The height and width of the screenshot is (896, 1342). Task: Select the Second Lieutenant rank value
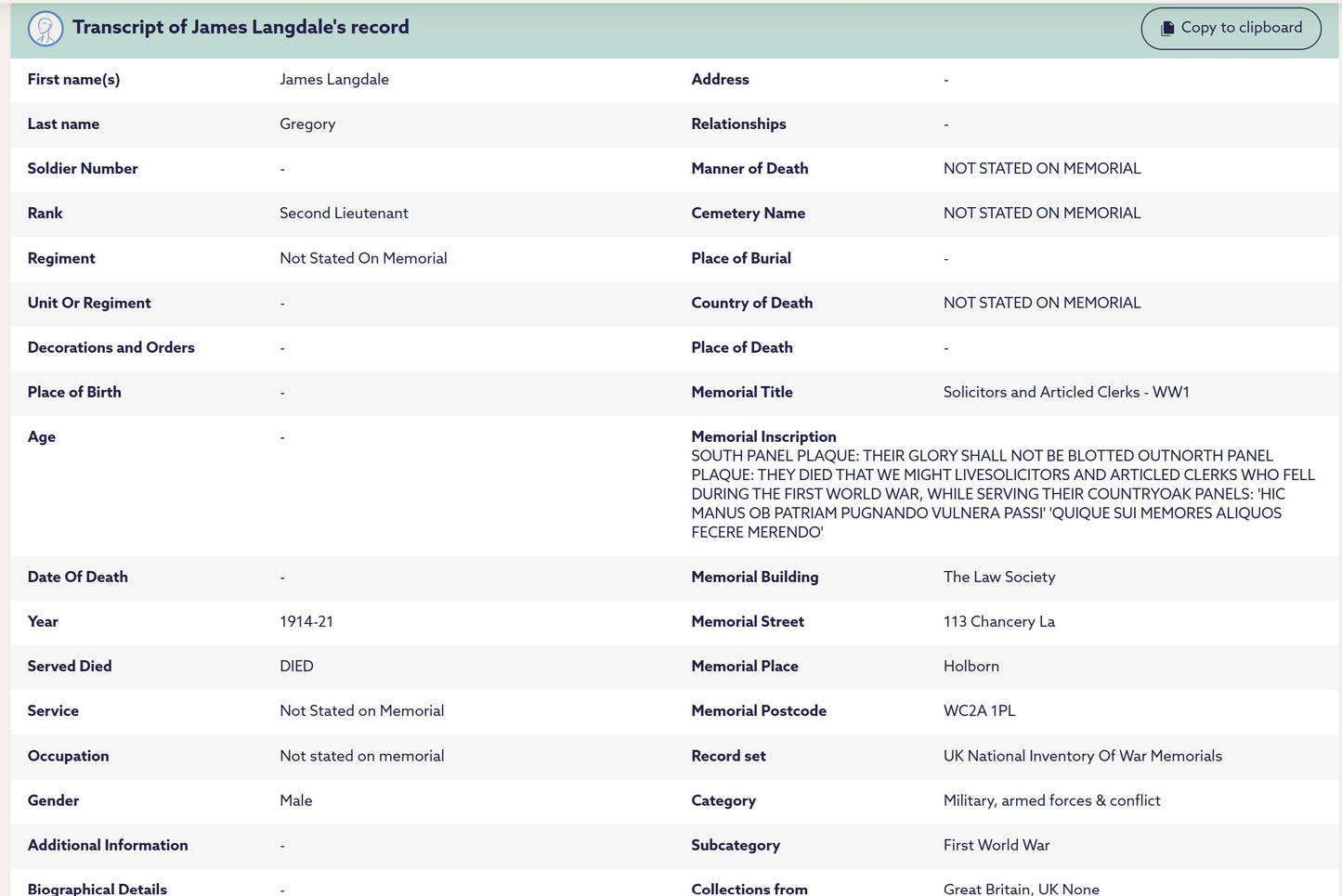[x=344, y=214]
